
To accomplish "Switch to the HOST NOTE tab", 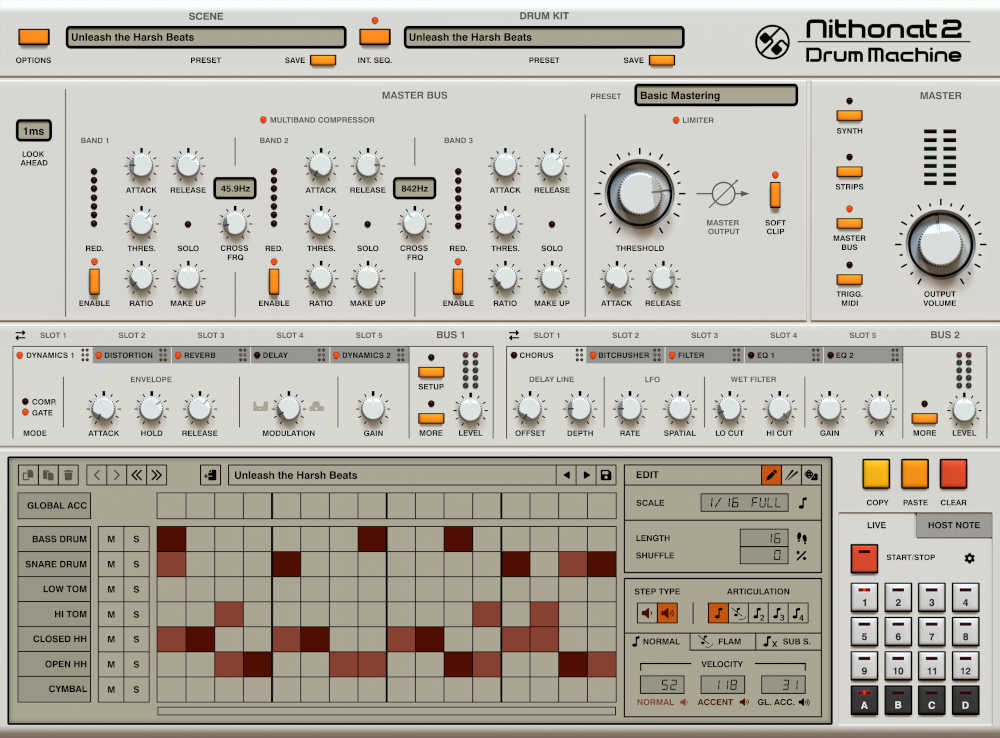I will click(x=953, y=525).
